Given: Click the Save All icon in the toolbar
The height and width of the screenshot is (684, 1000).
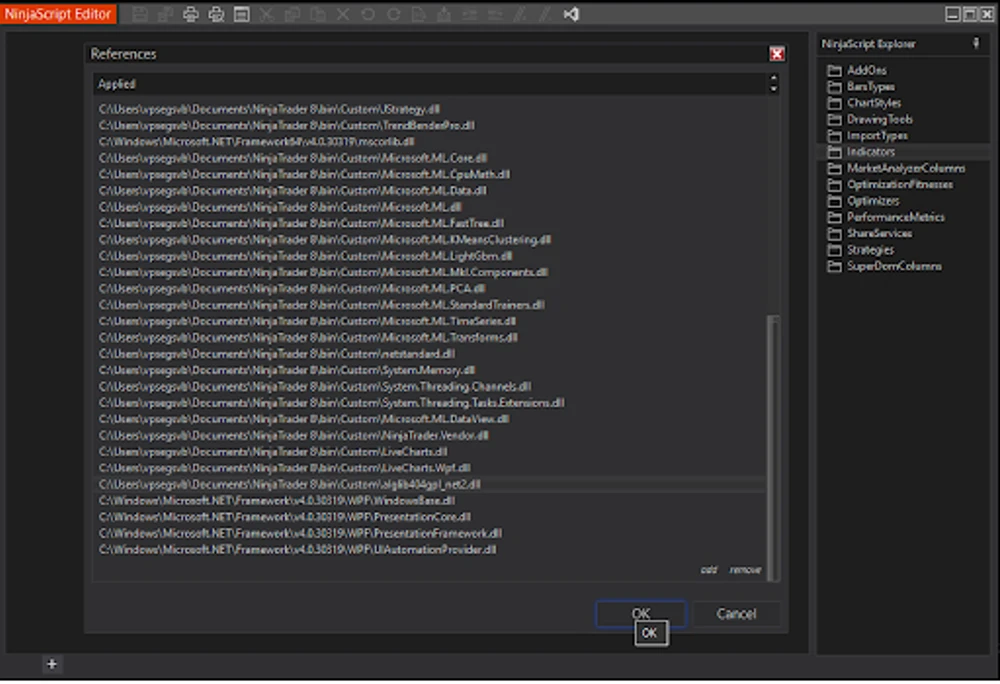Looking at the screenshot, I should pos(165,14).
